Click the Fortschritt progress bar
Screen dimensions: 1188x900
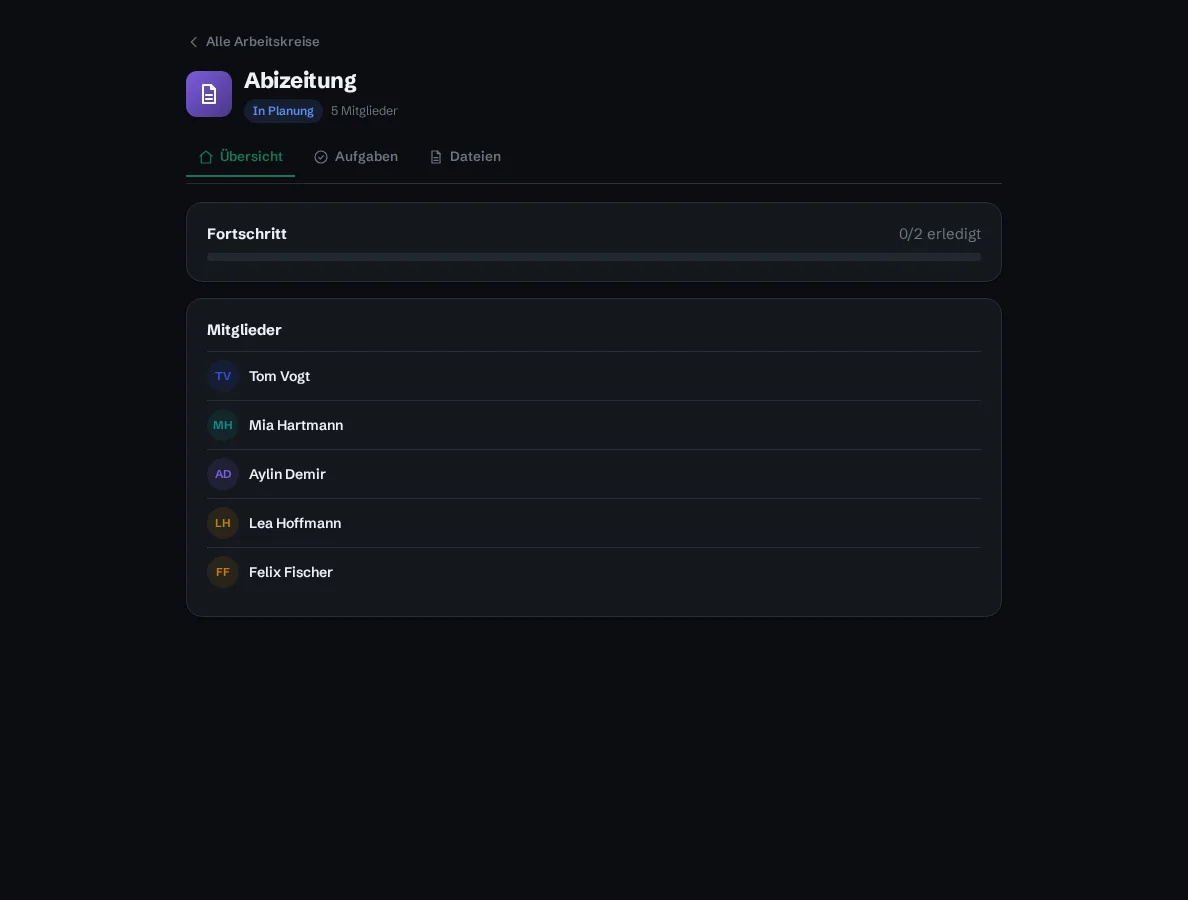coord(593,257)
